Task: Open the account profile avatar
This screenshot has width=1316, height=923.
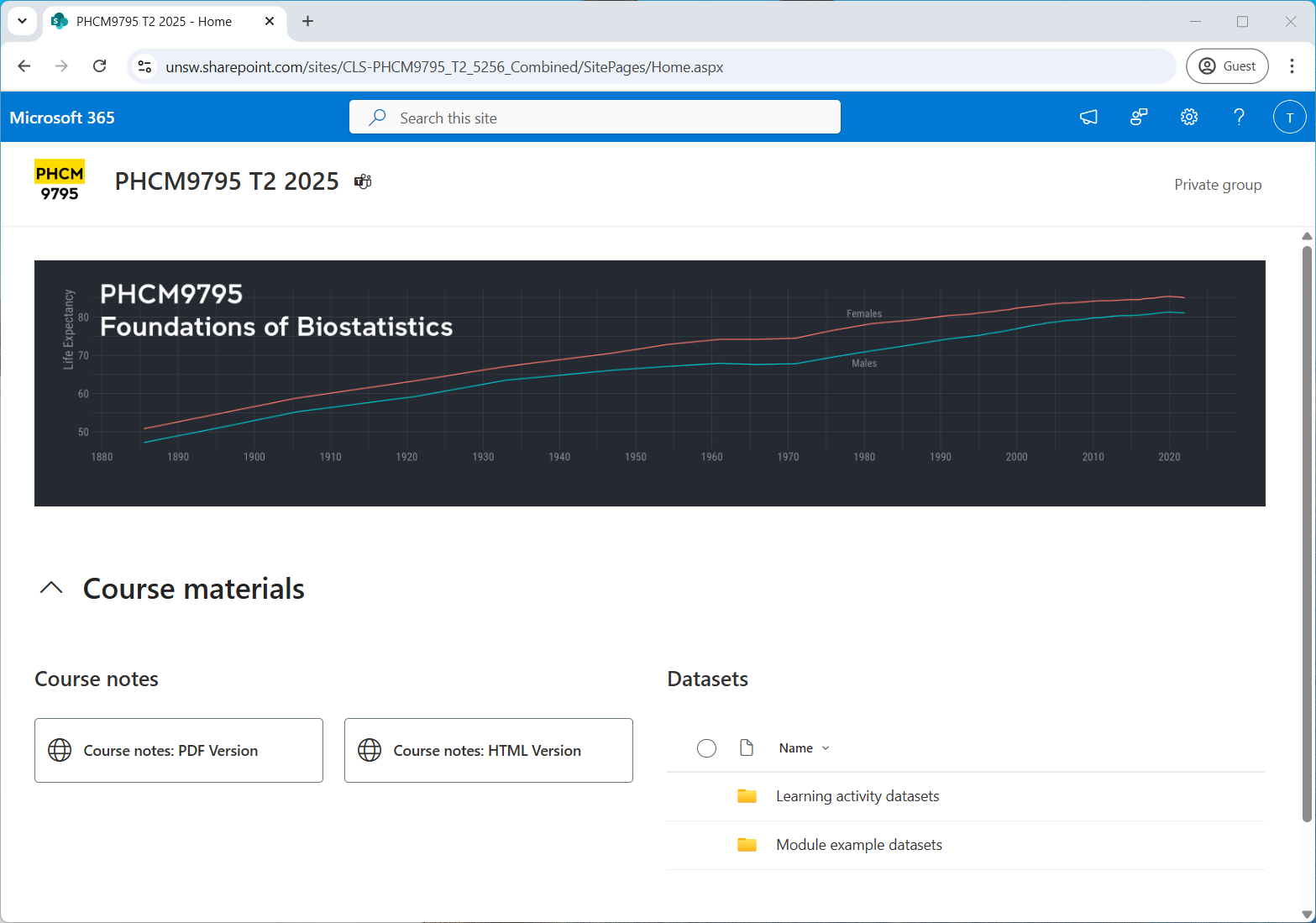Action: pos(1289,118)
